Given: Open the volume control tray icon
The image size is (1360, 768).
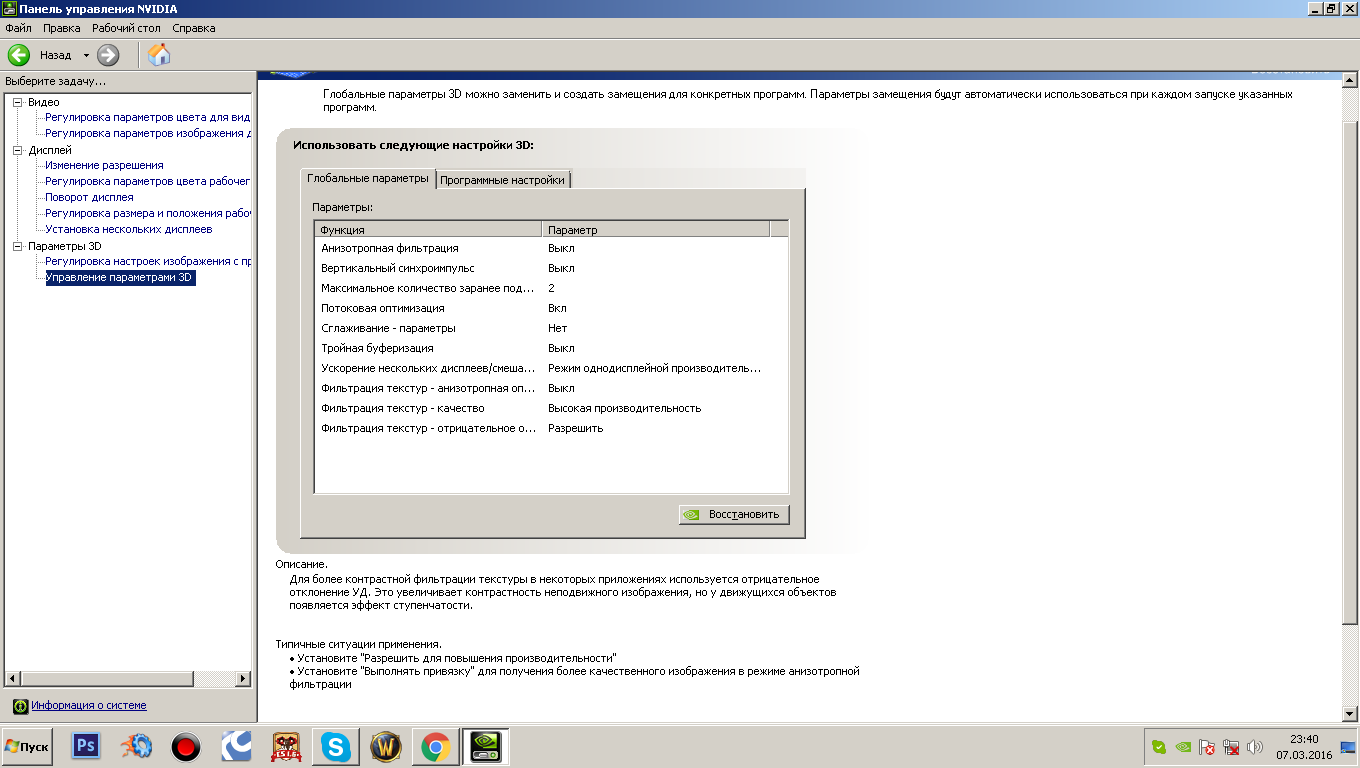Looking at the screenshot, I should pyautogui.click(x=1255, y=747).
